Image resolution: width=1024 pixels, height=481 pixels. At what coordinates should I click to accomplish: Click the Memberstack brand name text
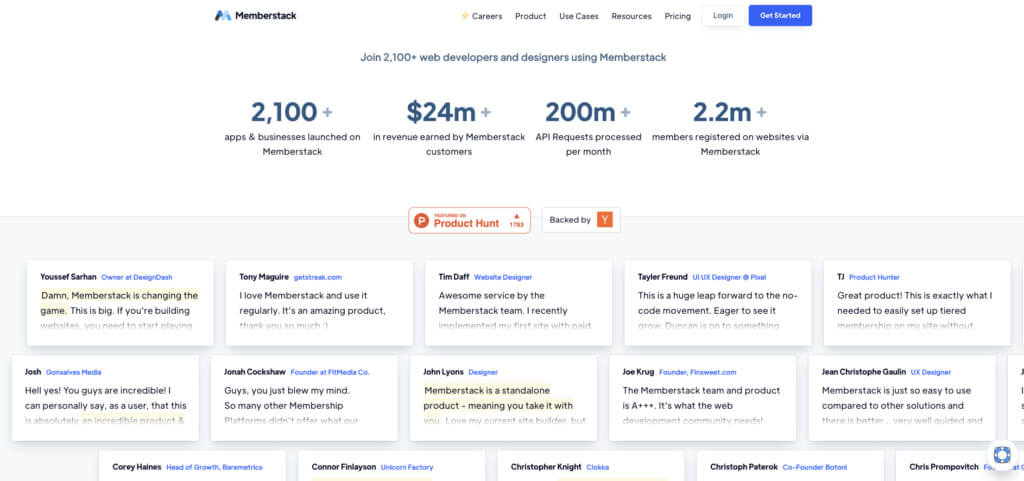[x=266, y=16]
